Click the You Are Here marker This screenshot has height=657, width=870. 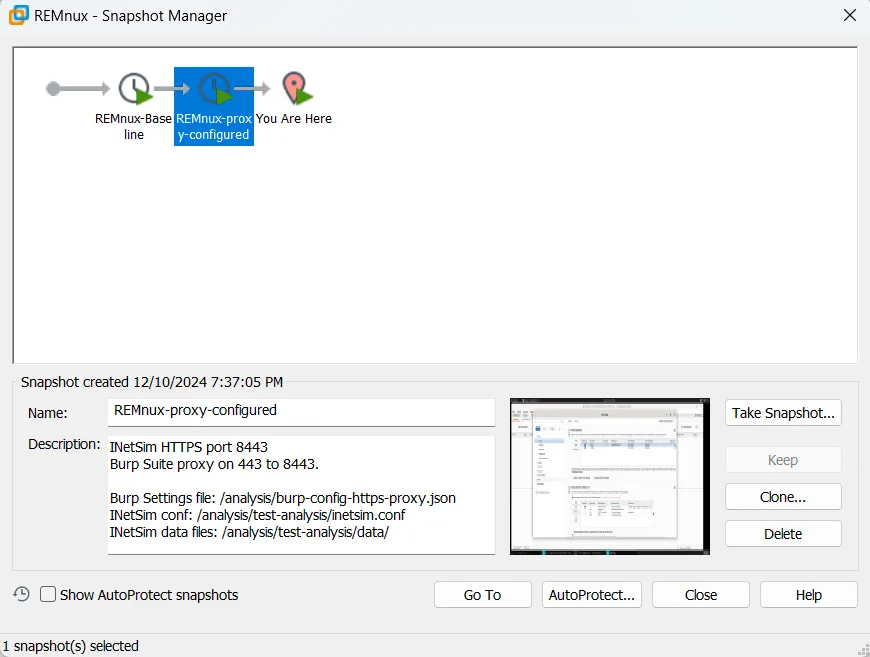click(x=294, y=90)
